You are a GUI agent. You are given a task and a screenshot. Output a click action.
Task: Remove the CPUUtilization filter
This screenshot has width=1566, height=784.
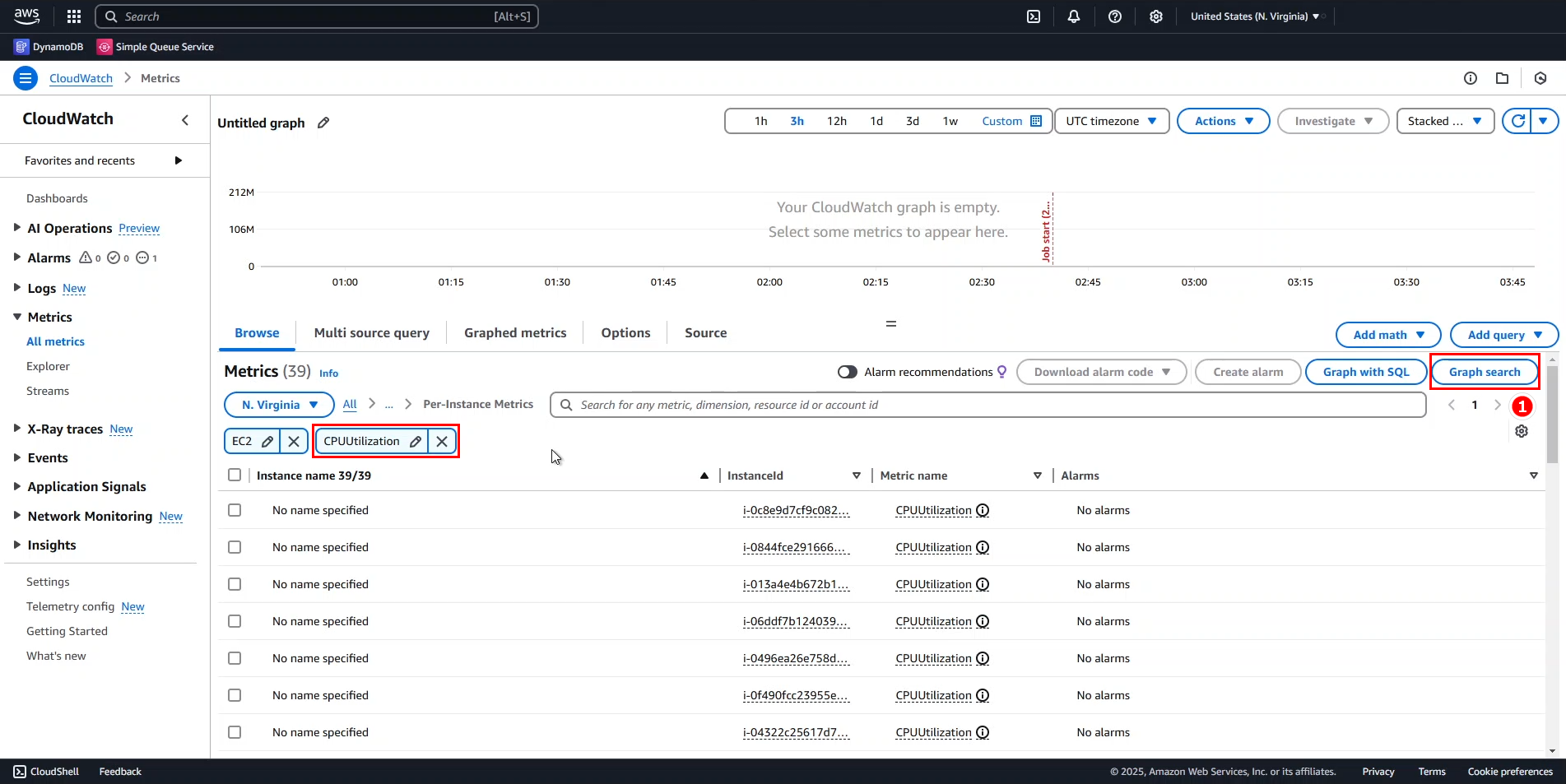442,441
